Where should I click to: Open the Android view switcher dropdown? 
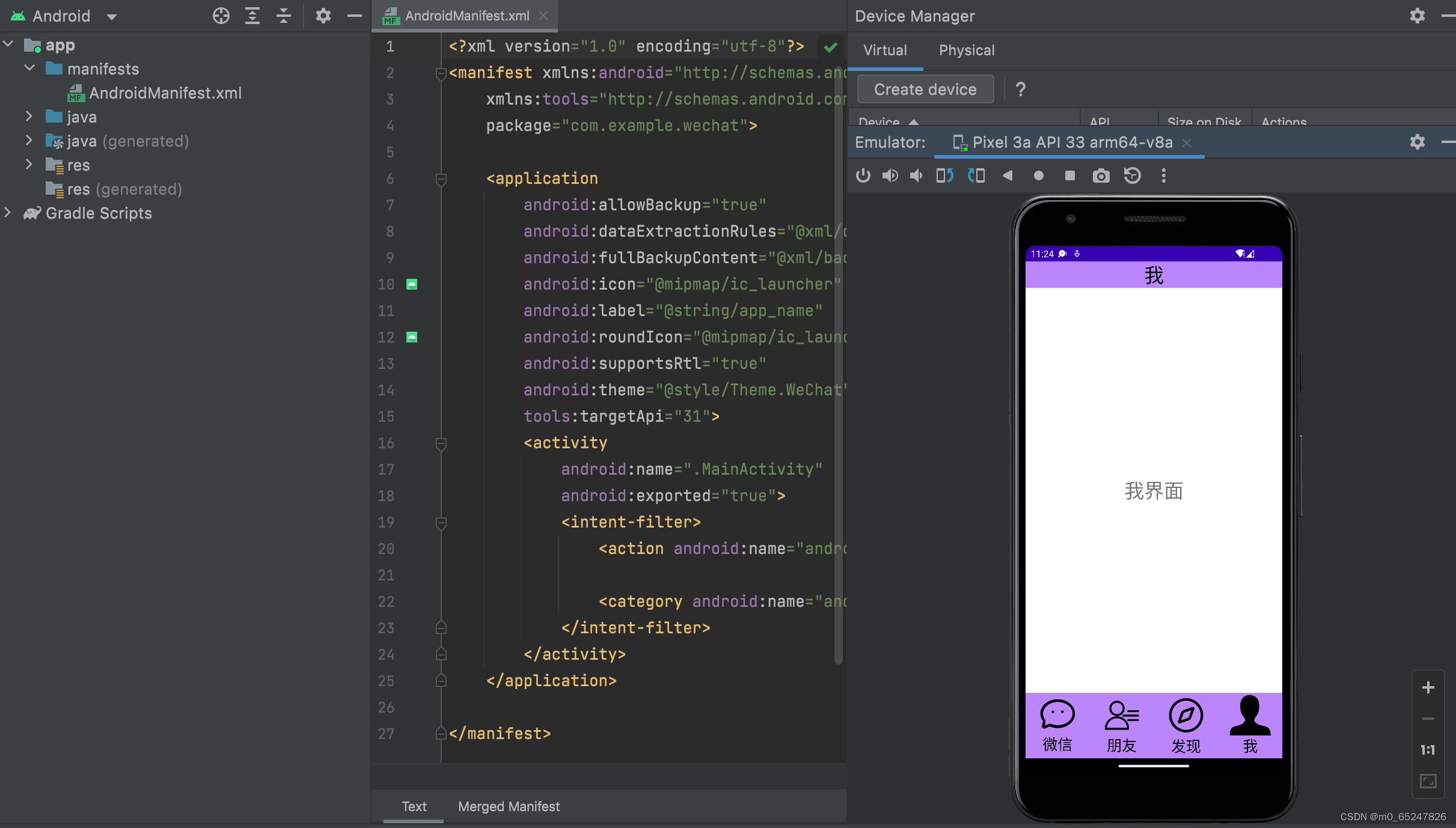point(112,16)
